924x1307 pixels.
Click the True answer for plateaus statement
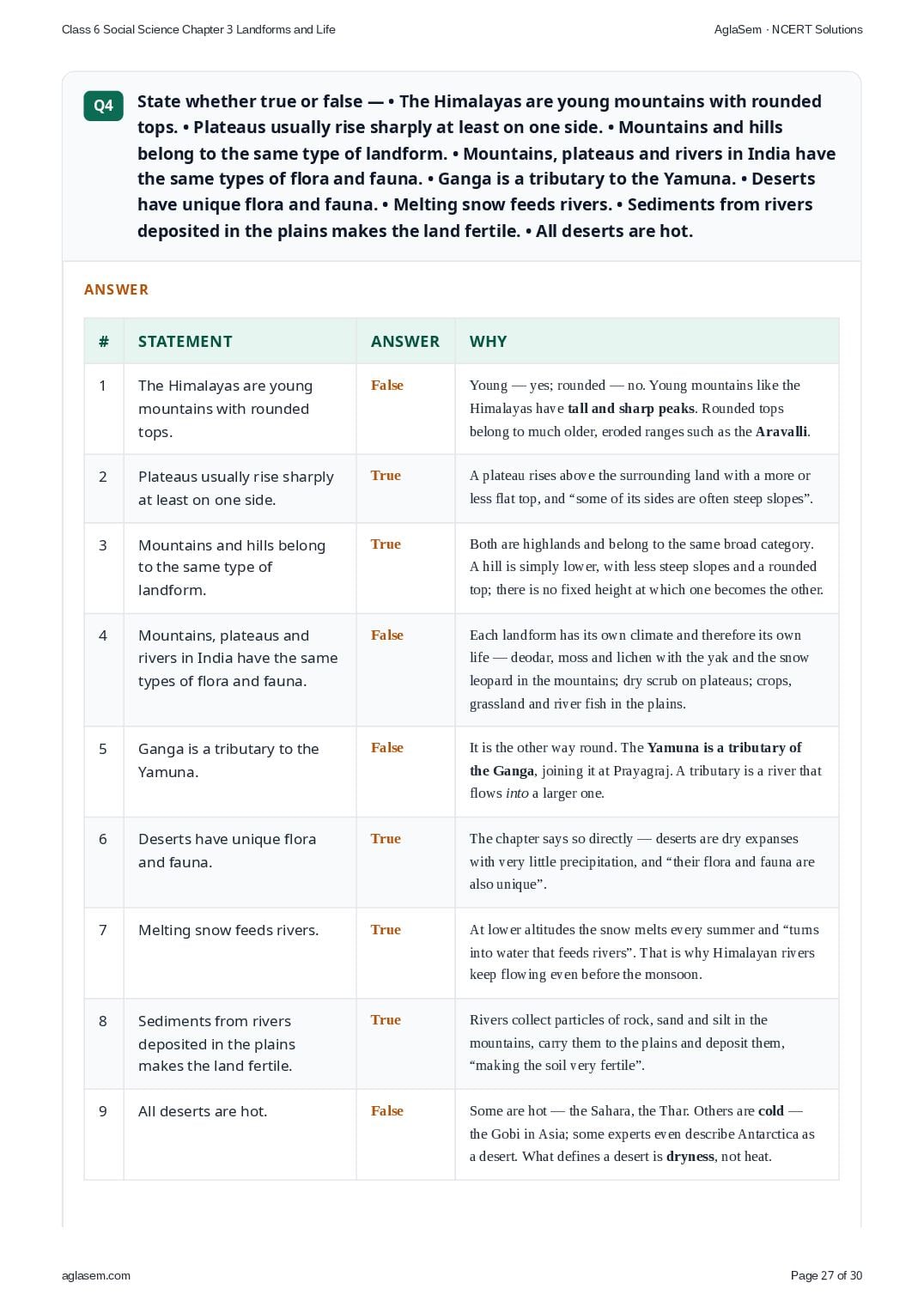pyautogui.click(x=386, y=475)
